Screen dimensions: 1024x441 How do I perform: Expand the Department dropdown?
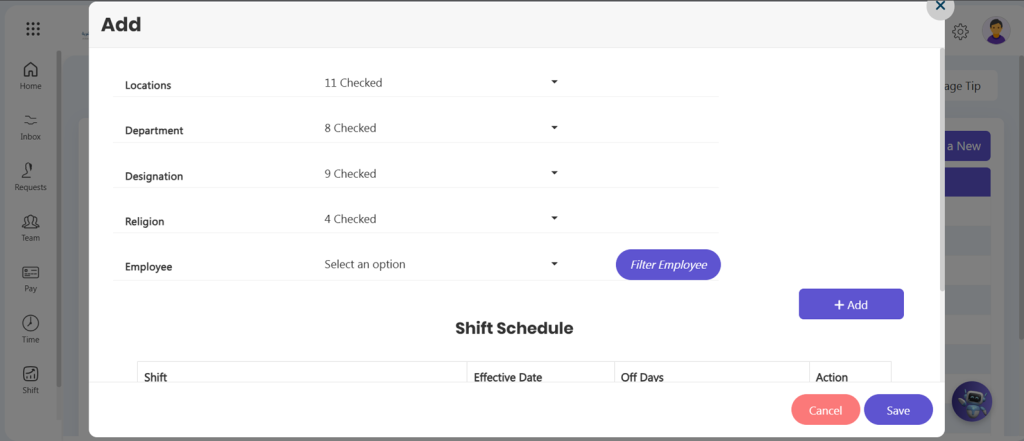tap(441, 128)
